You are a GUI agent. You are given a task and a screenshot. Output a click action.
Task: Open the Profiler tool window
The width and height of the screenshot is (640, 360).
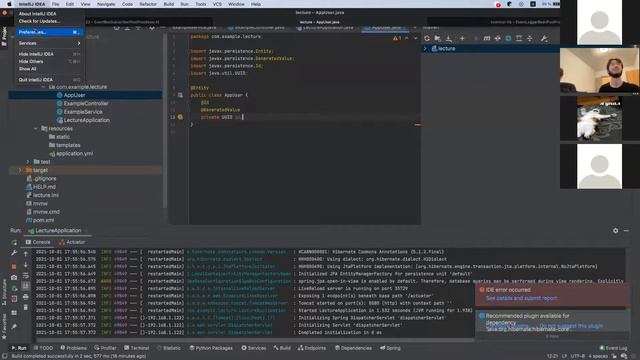pos(105,348)
